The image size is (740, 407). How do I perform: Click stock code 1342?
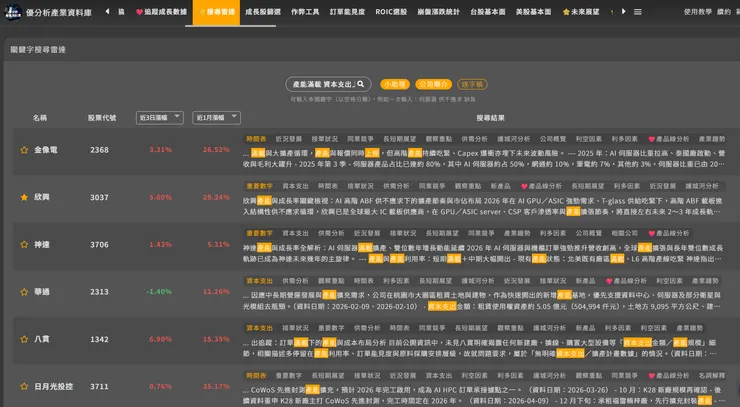coord(99,339)
